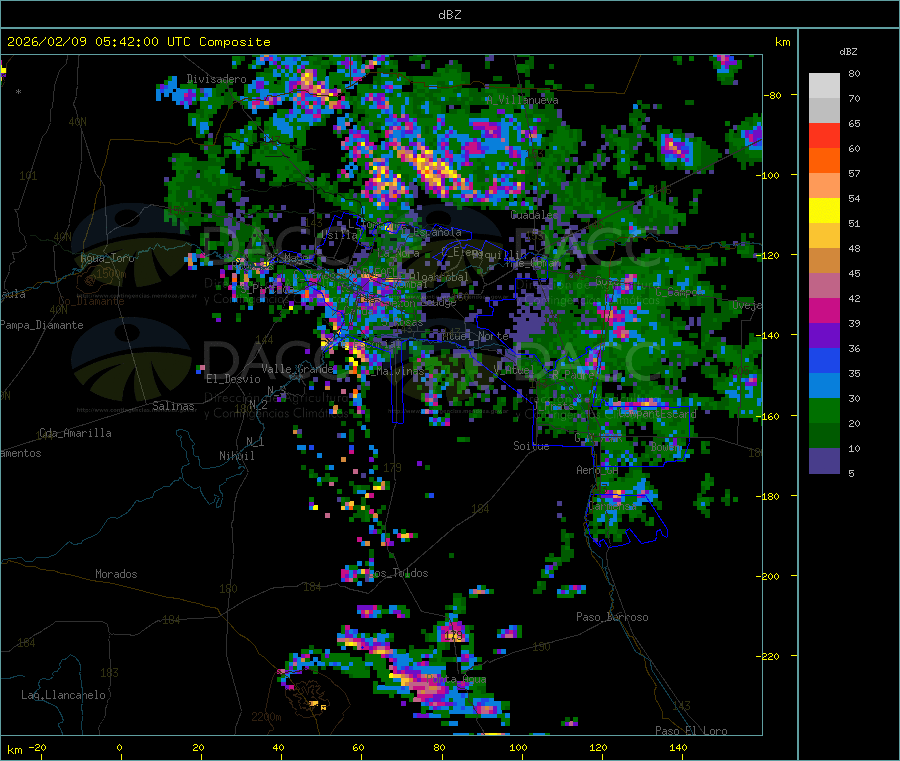900x761 pixels.
Task: Click the Paso_Barroso map label
Action: point(612,617)
